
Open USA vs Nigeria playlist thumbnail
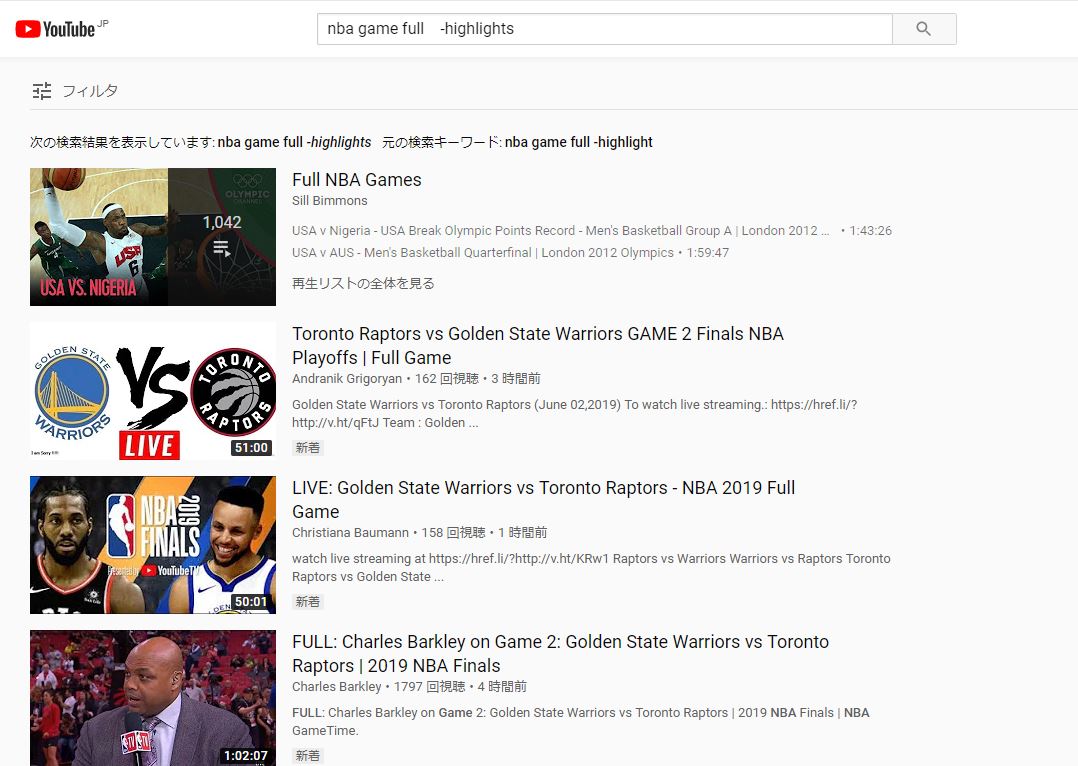(x=153, y=237)
